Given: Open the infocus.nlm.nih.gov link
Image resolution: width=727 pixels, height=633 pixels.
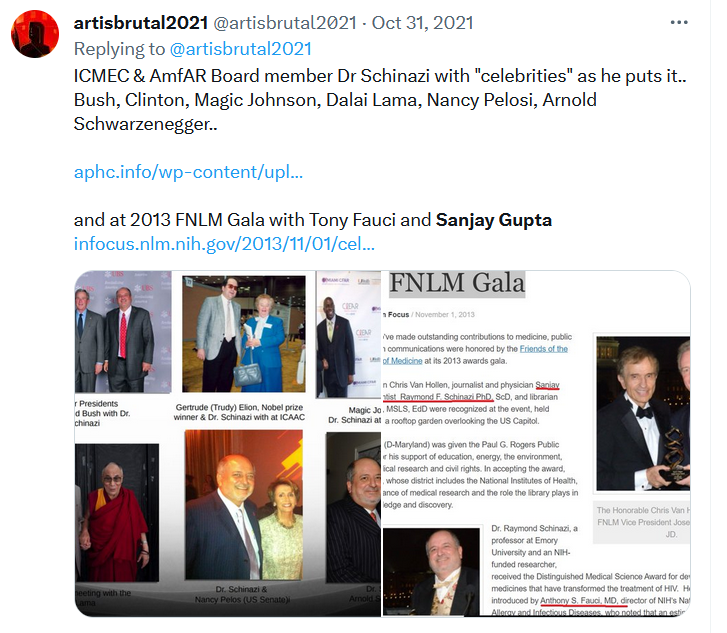Looking at the screenshot, I should pos(224,244).
